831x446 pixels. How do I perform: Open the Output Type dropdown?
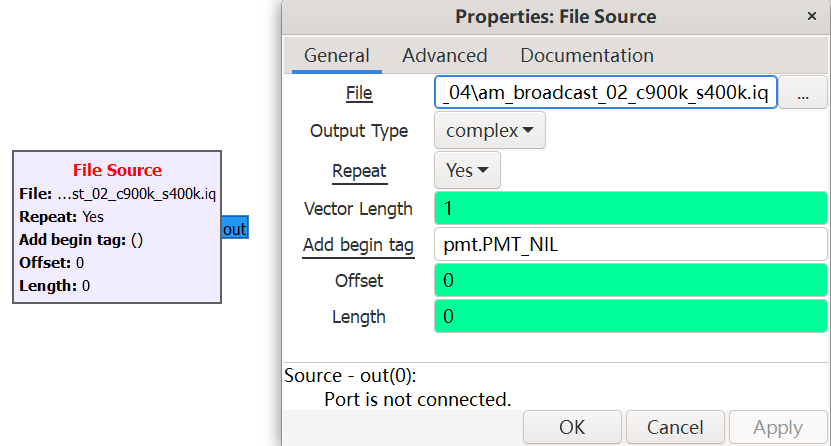click(489, 131)
